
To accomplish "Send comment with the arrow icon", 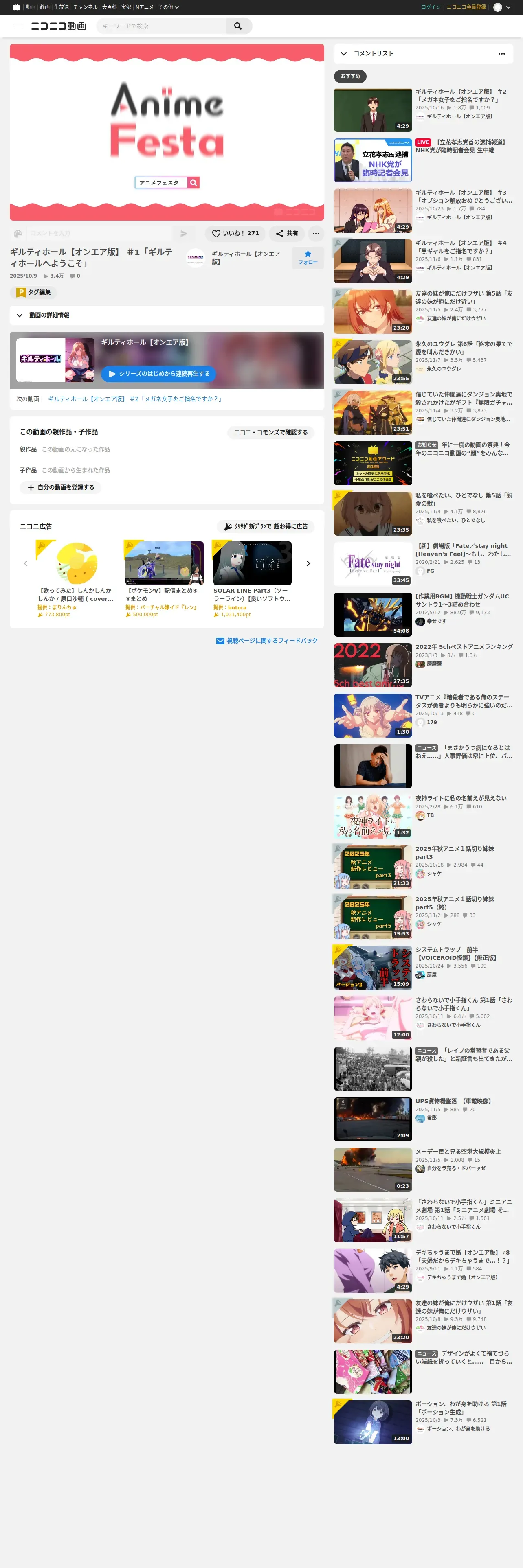I will tap(184, 233).
